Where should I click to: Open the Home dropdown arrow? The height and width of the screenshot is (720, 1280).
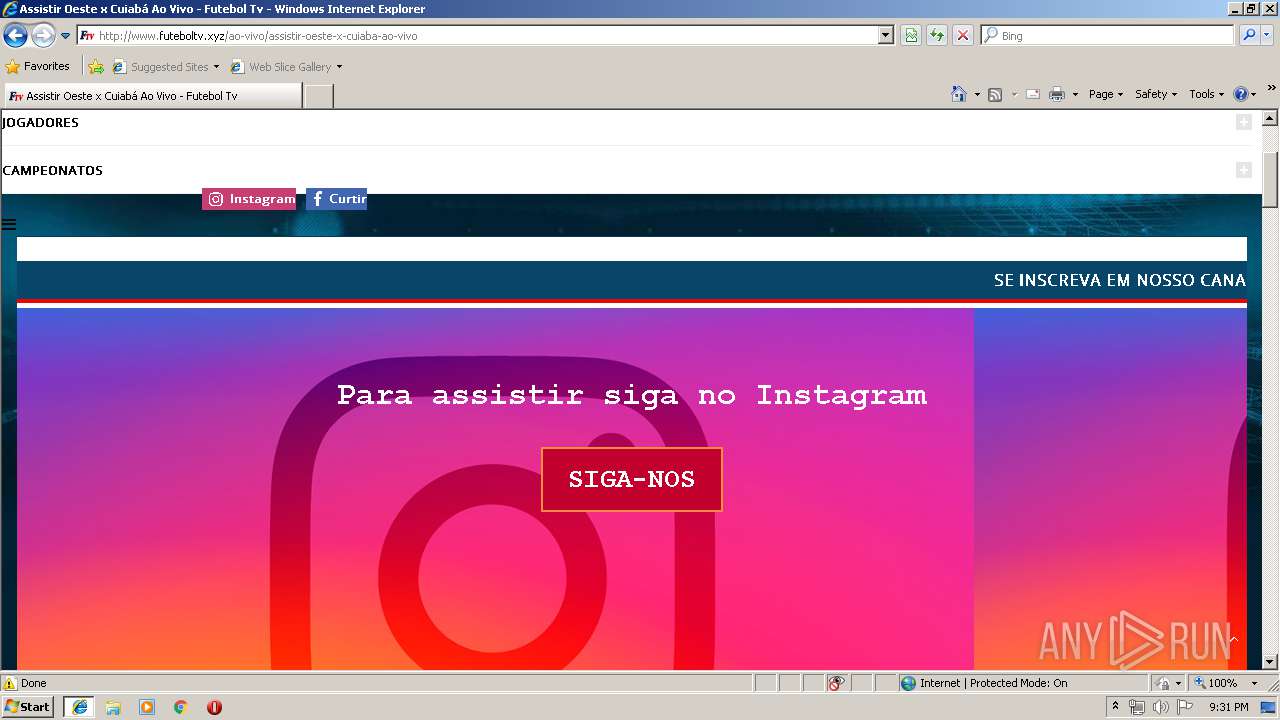point(977,94)
